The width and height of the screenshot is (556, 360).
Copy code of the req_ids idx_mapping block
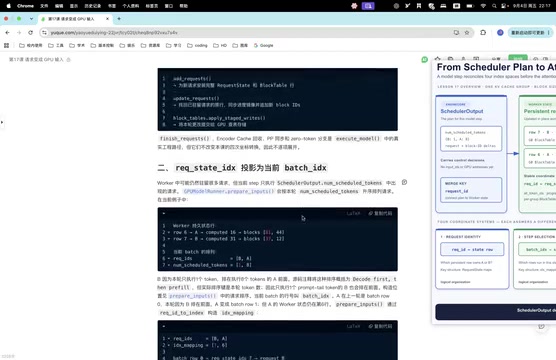(380, 326)
